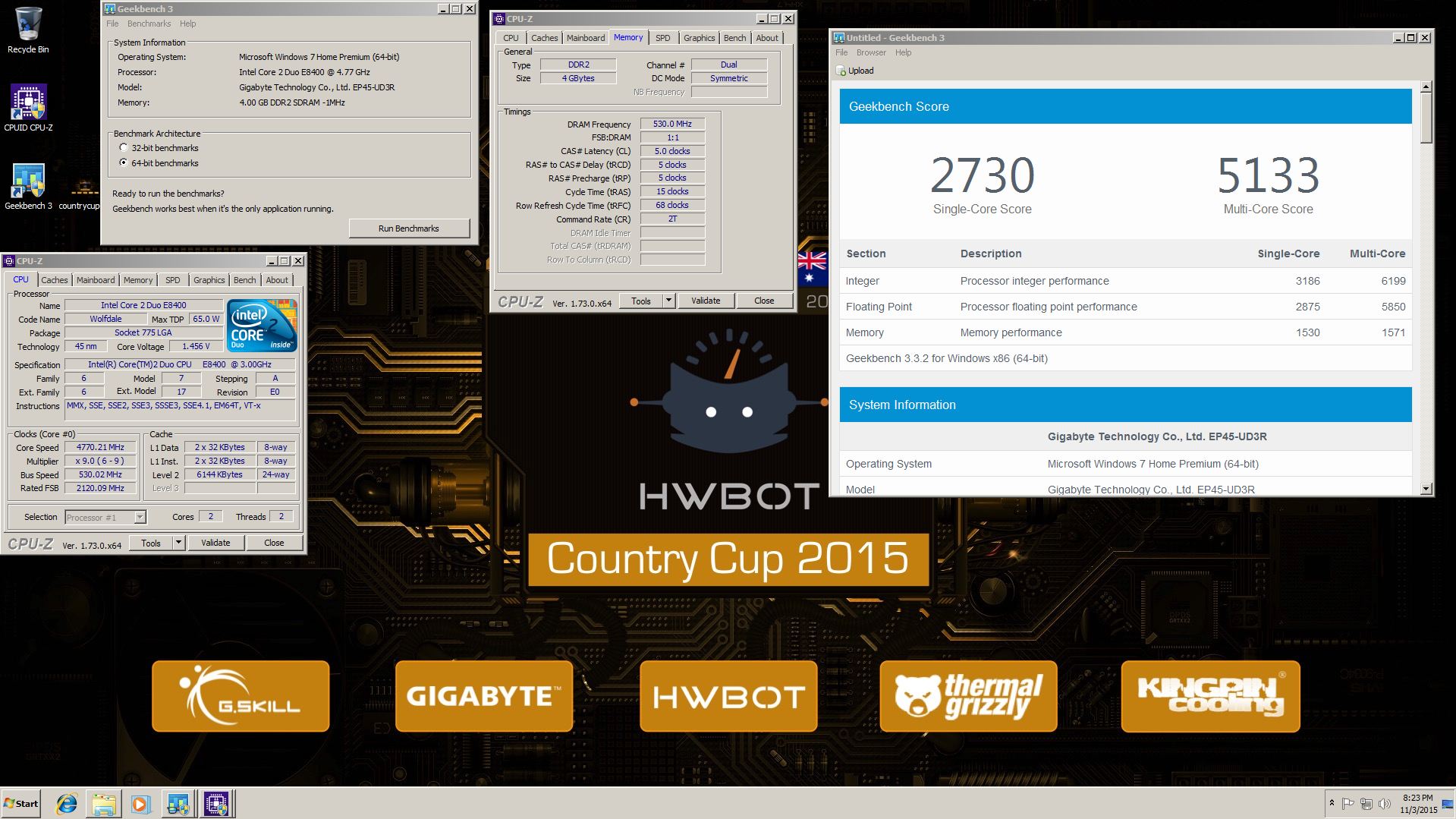Image resolution: width=1456 pixels, height=819 pixels.
Task: Open Windows Media Player from the taskbar
Action: click(140, 804)
